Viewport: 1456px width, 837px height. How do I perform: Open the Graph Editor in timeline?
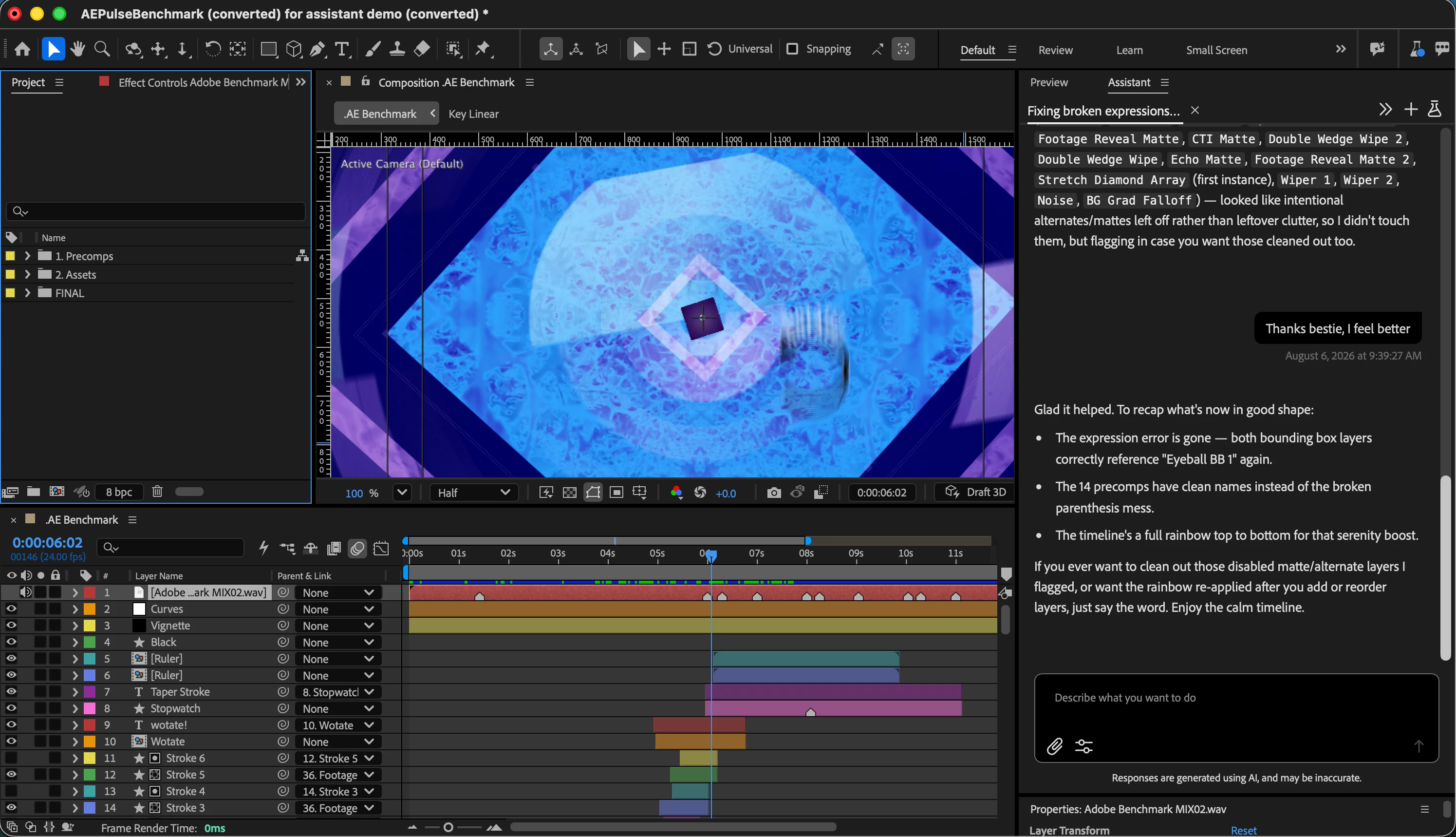(381, 549)
